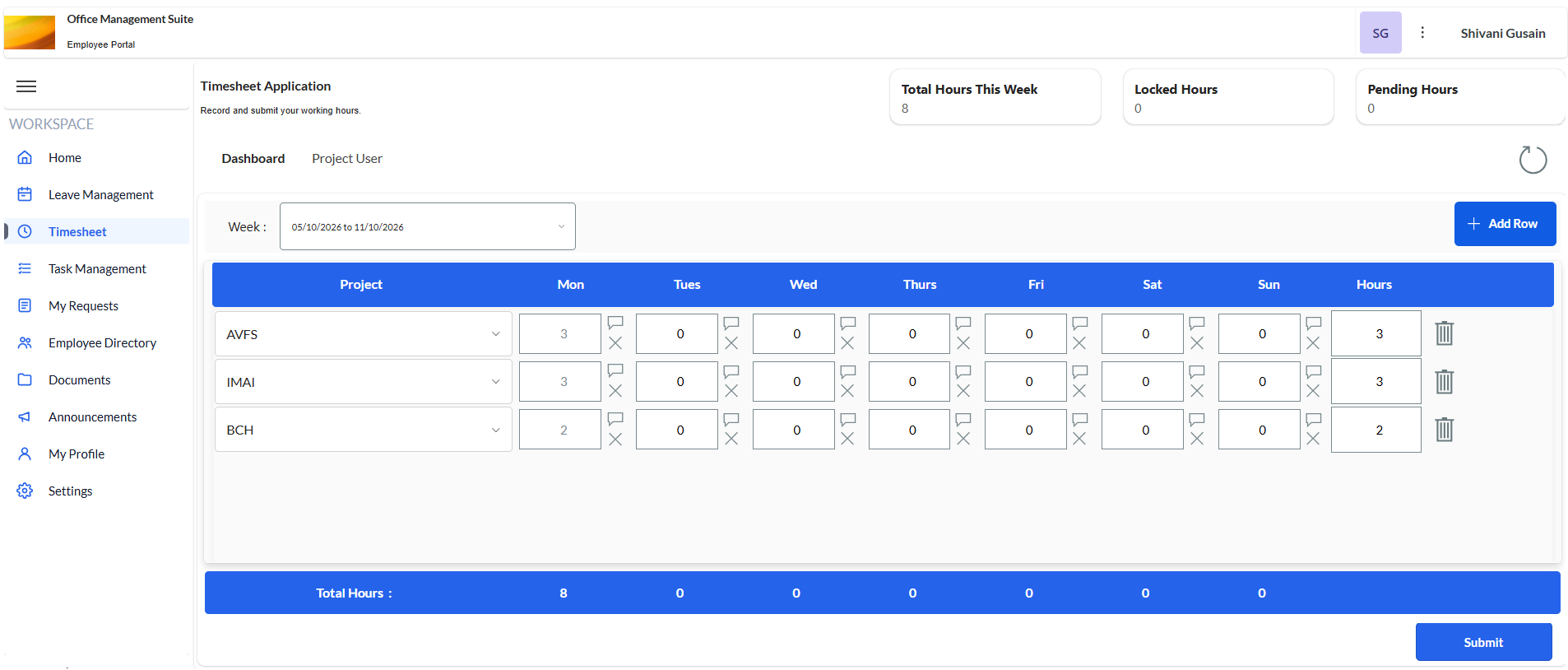Add a comment to BCH Monday hours
This screenshot has width=1568, height=670.
[615, 419]
